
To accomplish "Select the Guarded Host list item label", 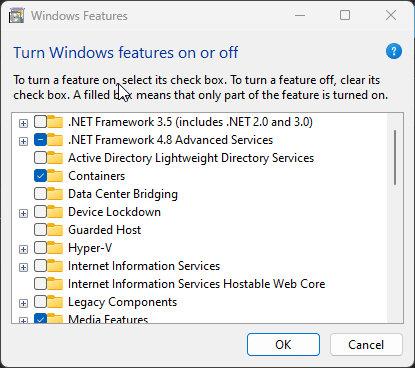I will click(104, 230).
